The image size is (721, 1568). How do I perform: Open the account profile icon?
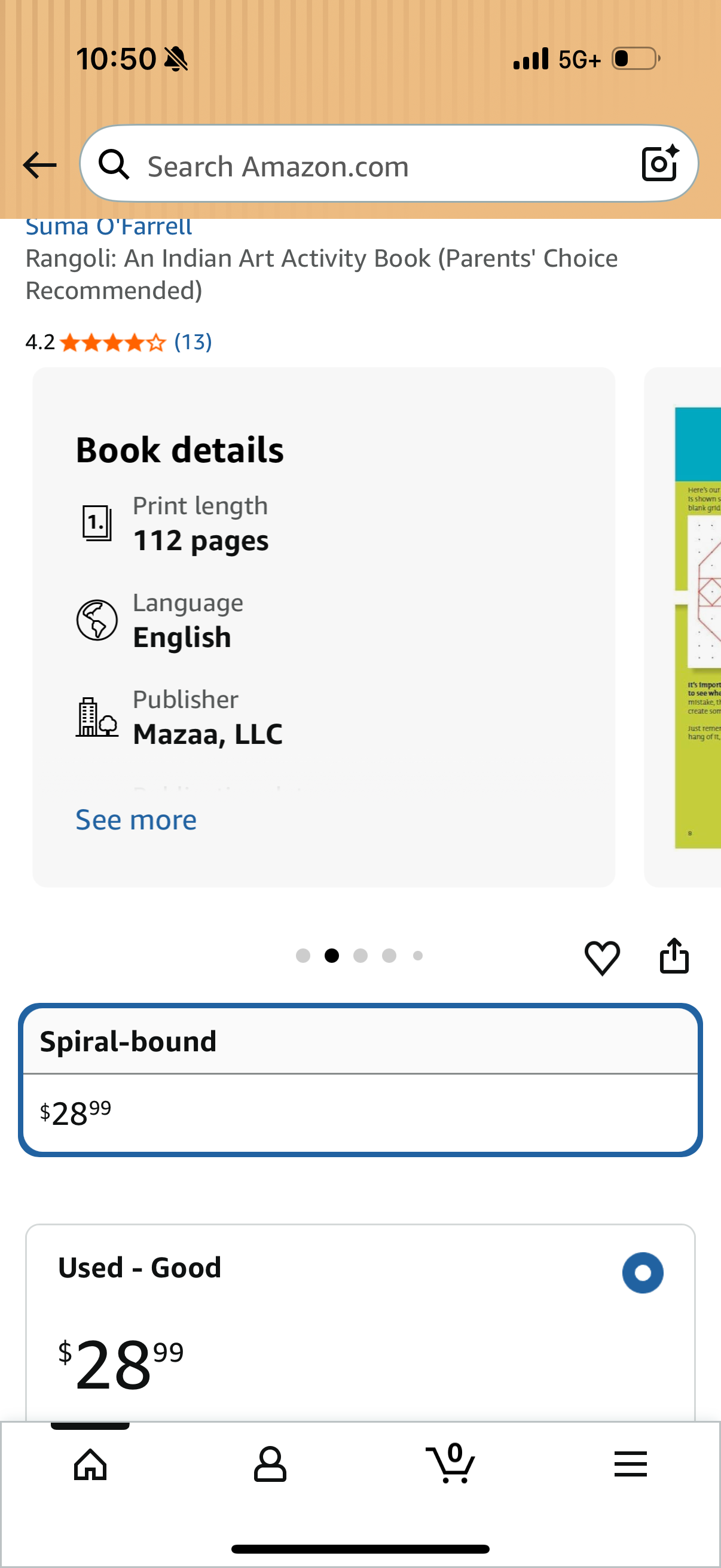pos(270,1464)
